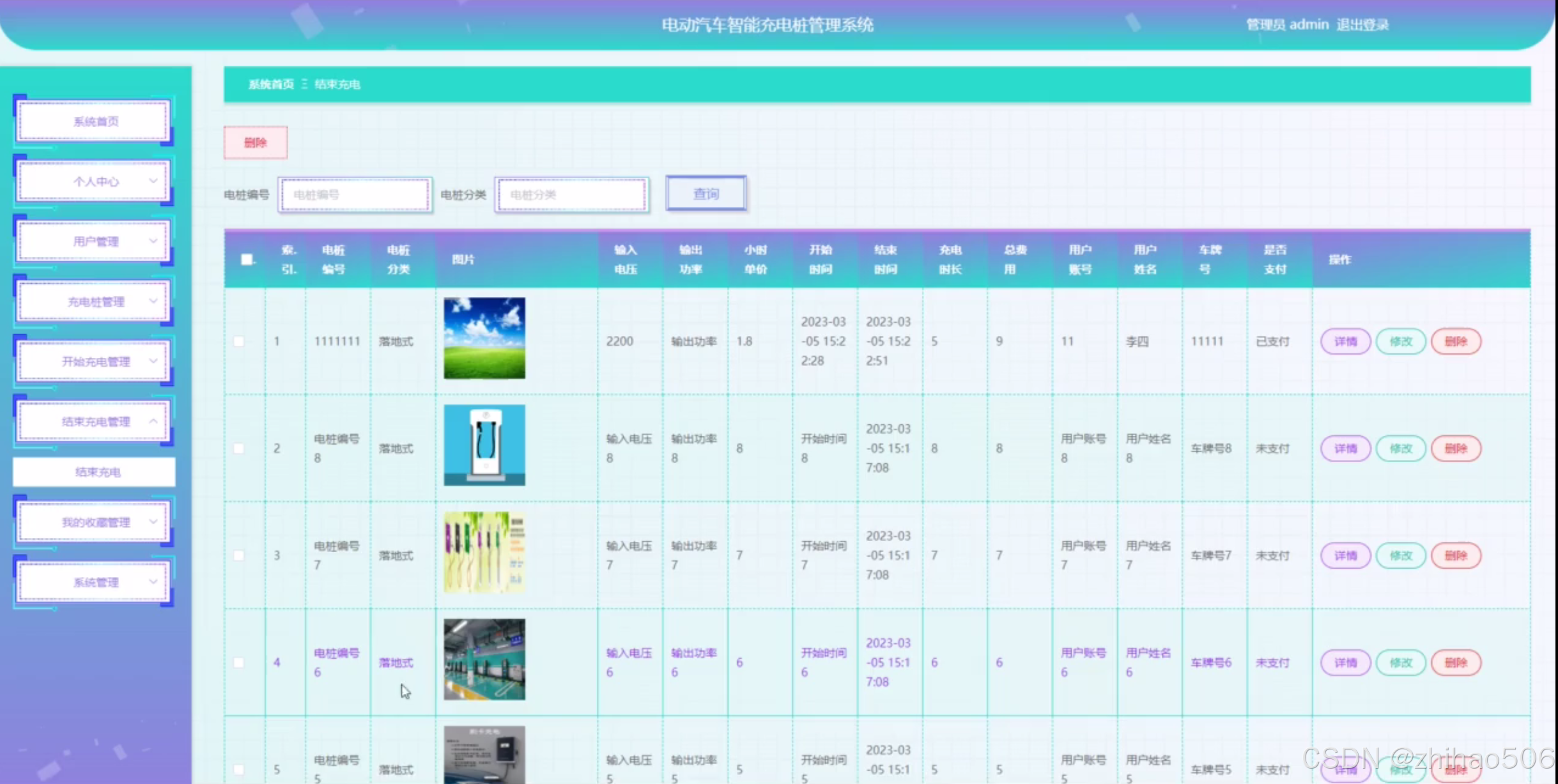Image resolution: width=1558 pixels, height=784 pixels.
Task: Click the charging station photo in row 4
Action: pos(484,659)
